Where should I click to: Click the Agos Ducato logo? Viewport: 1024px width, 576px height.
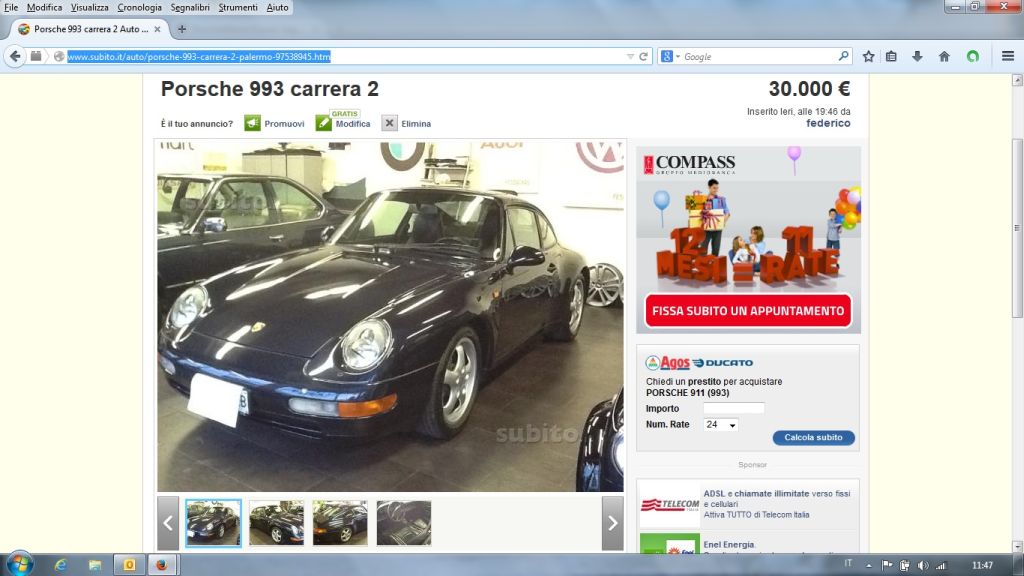(699, 362)
